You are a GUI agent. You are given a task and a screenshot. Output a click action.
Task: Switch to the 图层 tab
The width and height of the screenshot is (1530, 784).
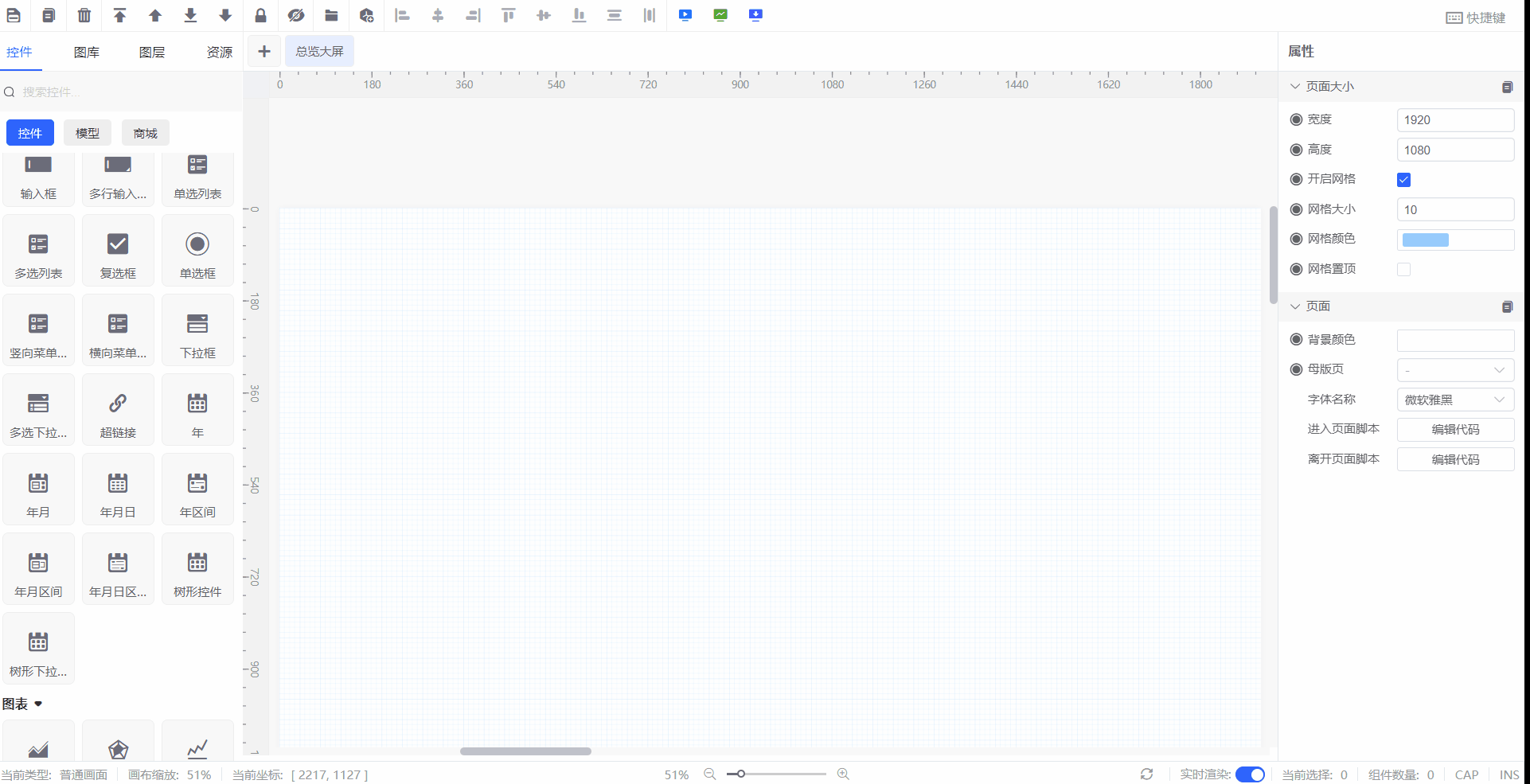coord(151,53)
